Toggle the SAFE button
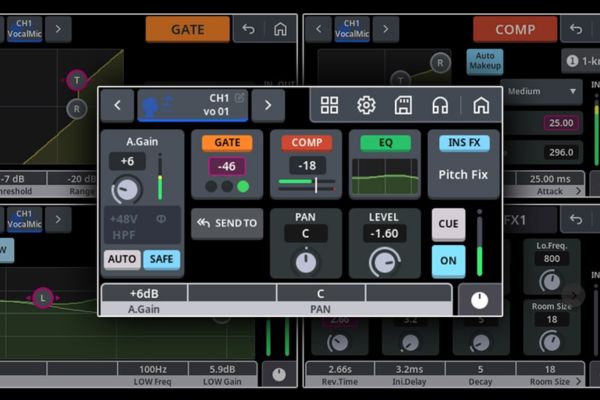 161,260
